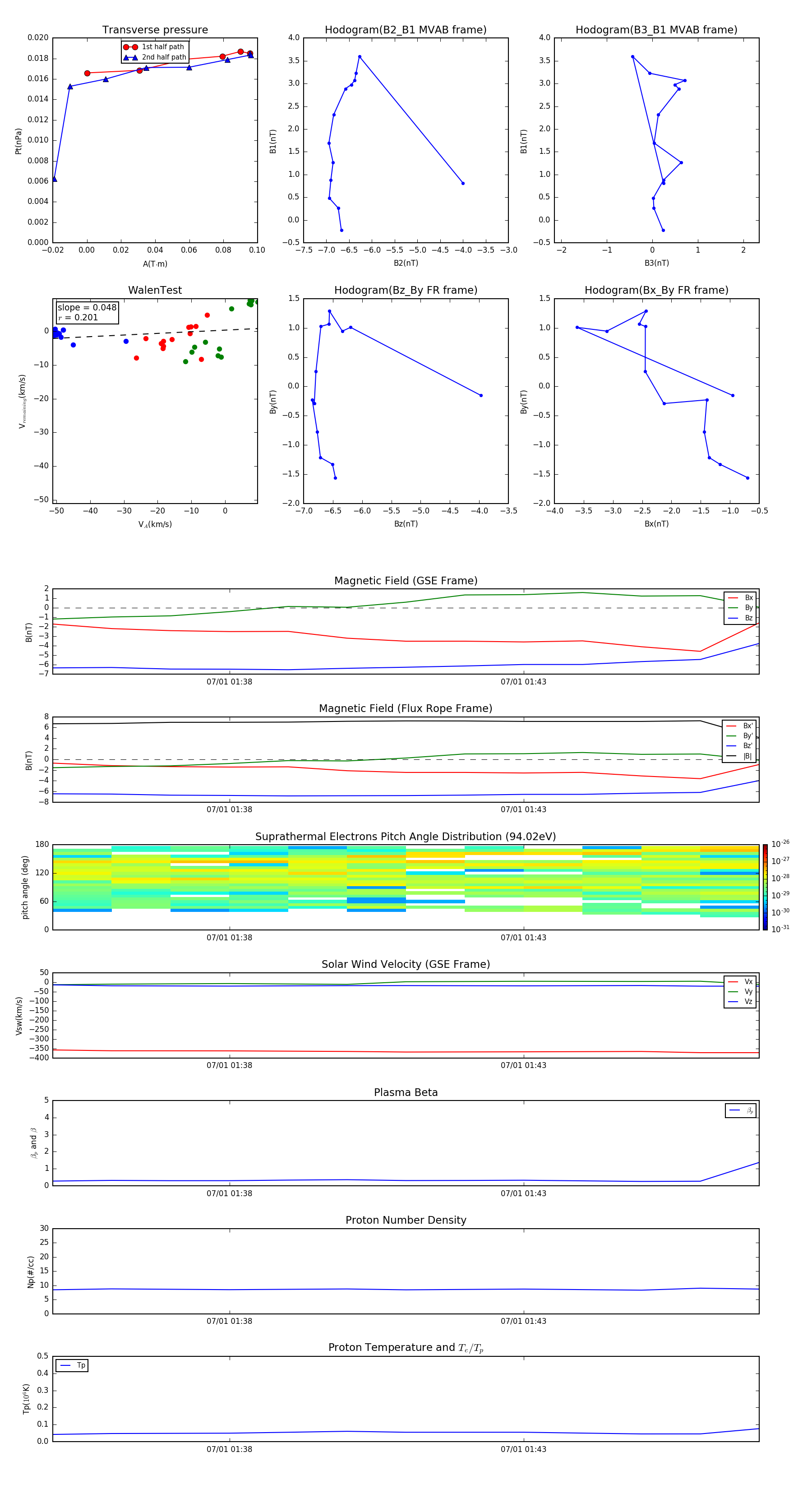Click 'Bx' in GSE magnetic field legend
Viewport: 812px width, 1489px height.
tap(741, 598)
